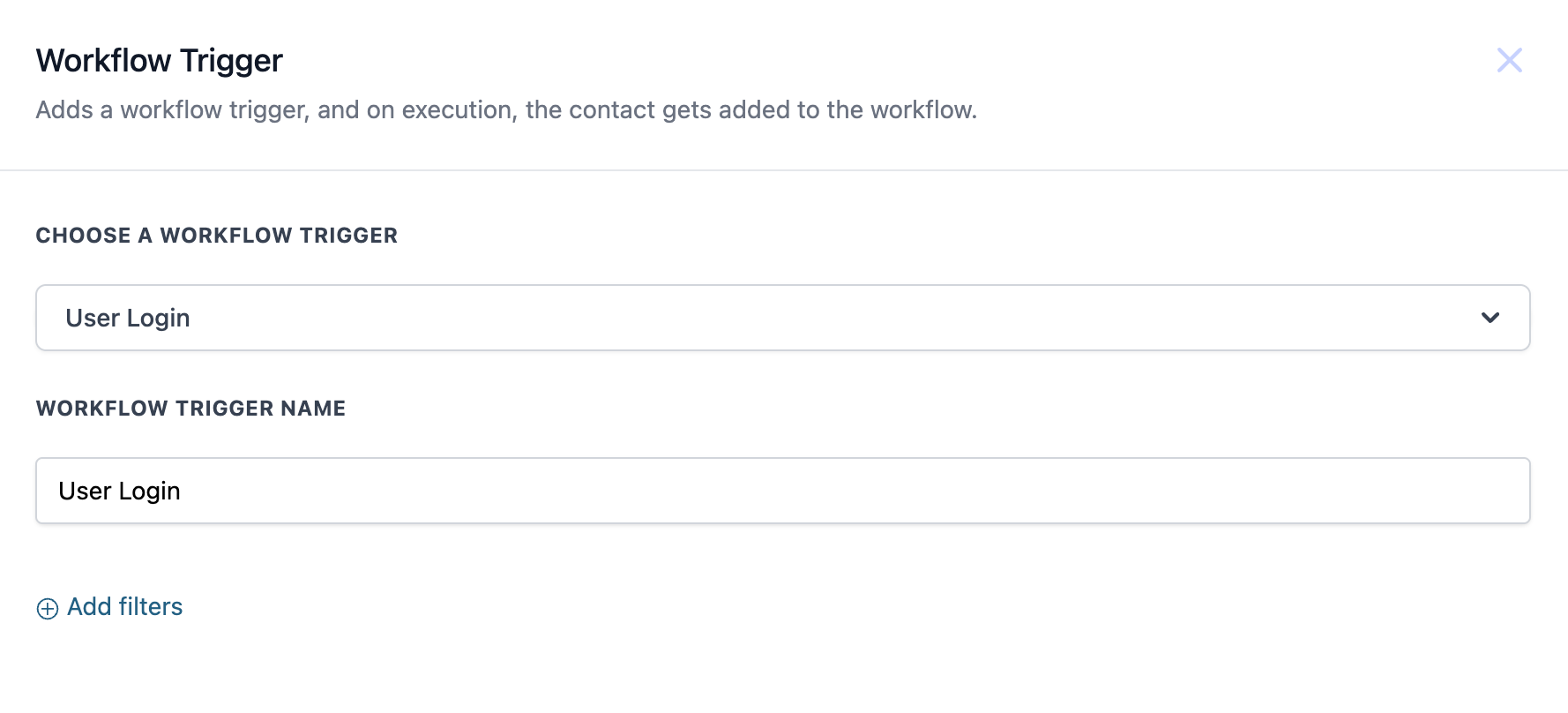Click the circled plus filter icon
1568x713 pixels.
pyautogui.click(x=48, y=608)
